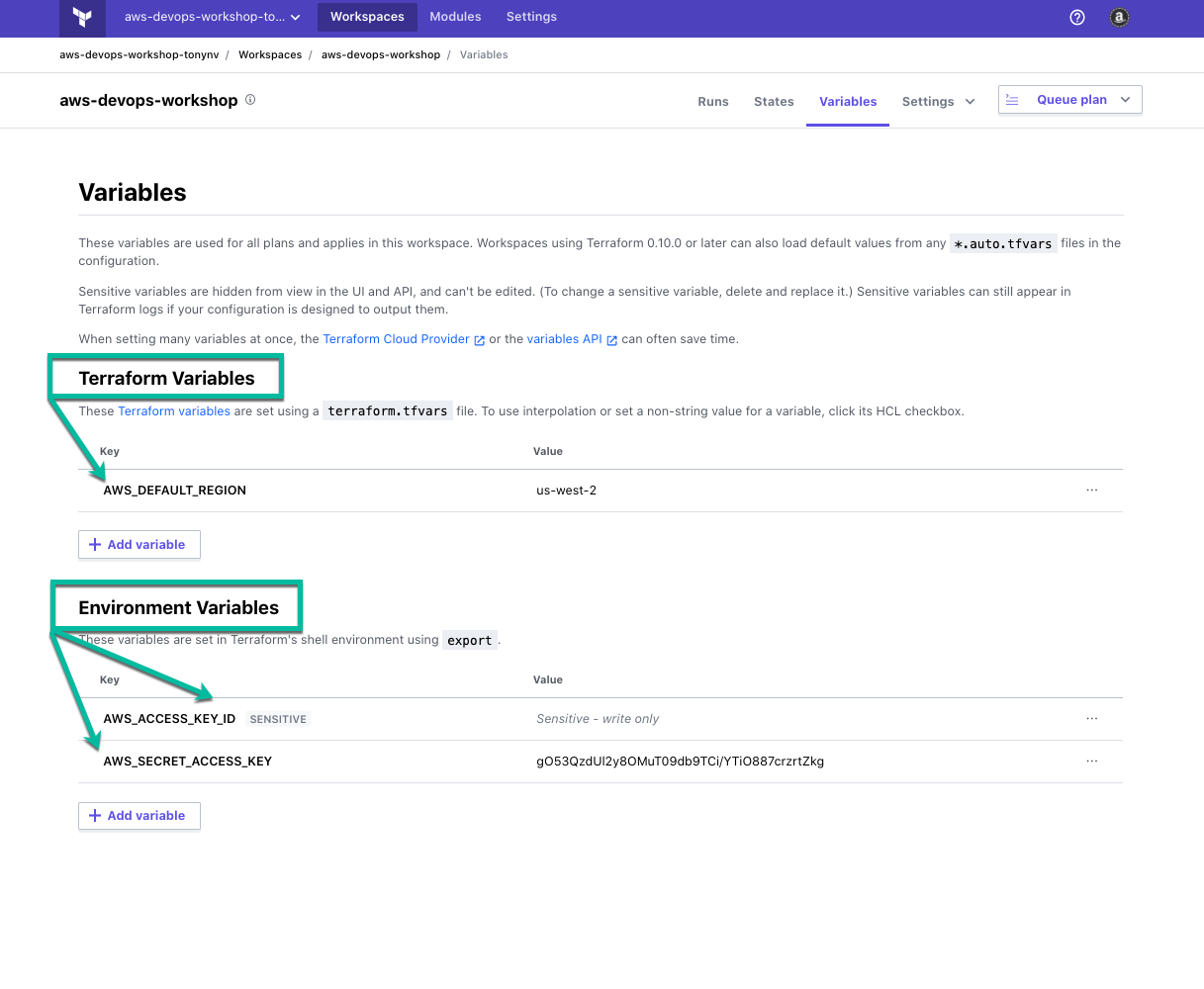Follow the variables API link
The image size is (1204, 989).
[564, 339]
